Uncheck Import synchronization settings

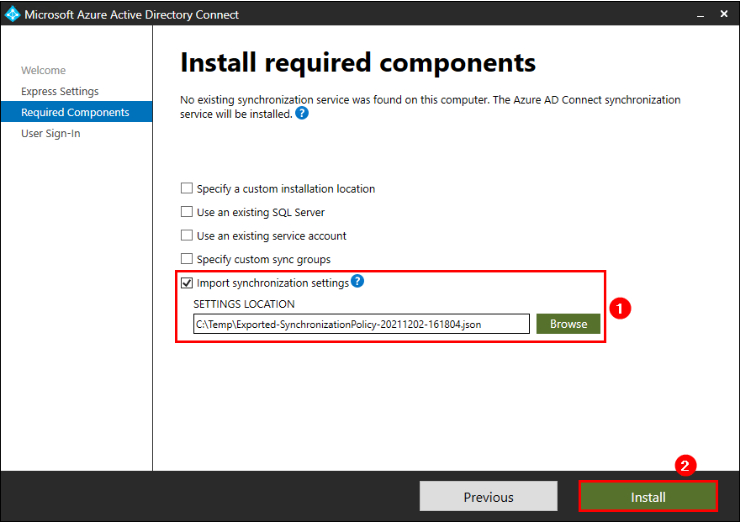pyautogui.click(x=187, y=283)
